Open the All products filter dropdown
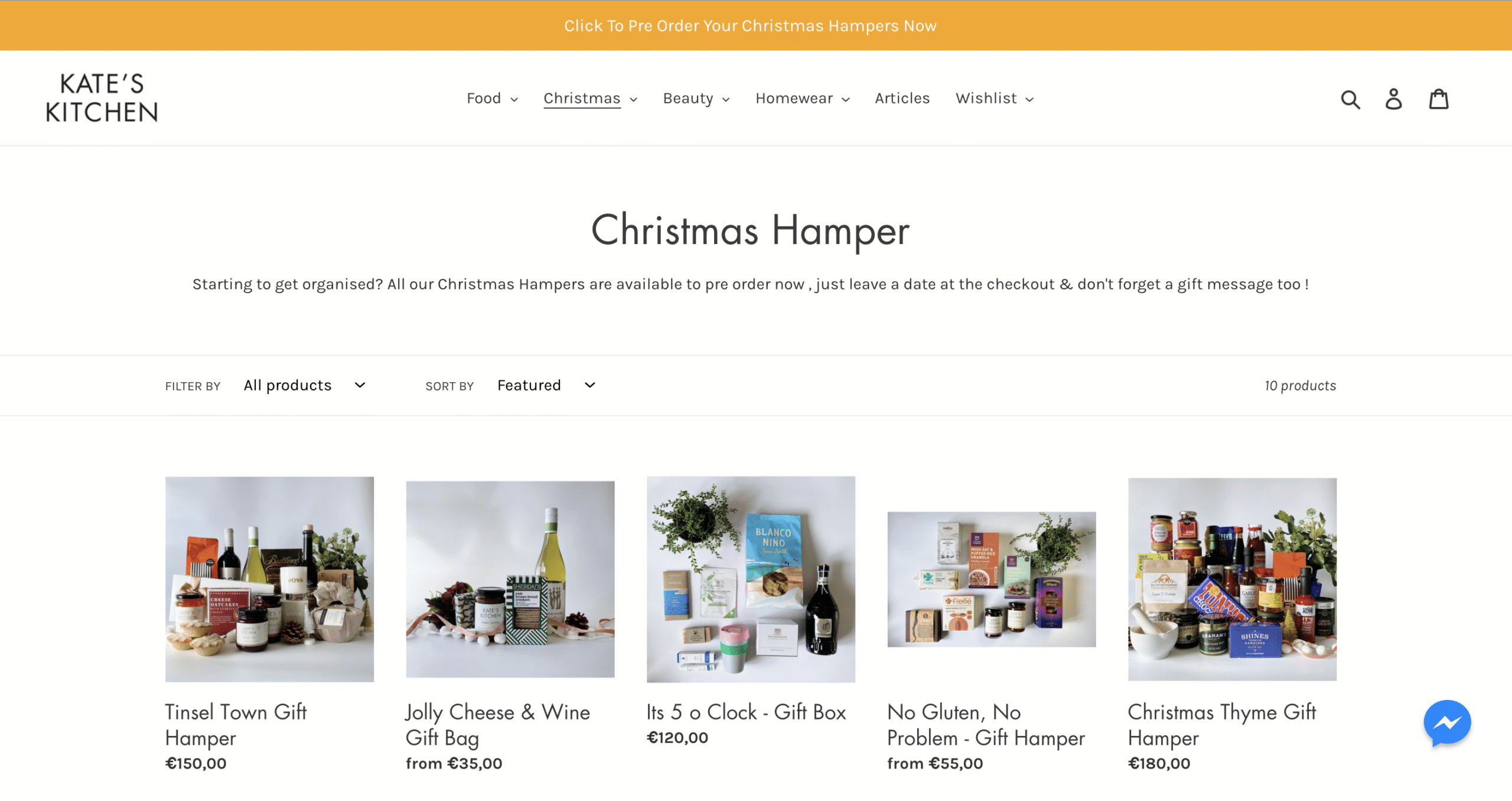Image resolution: width=1512 pixels, height=801 pixels. point(305,385)
